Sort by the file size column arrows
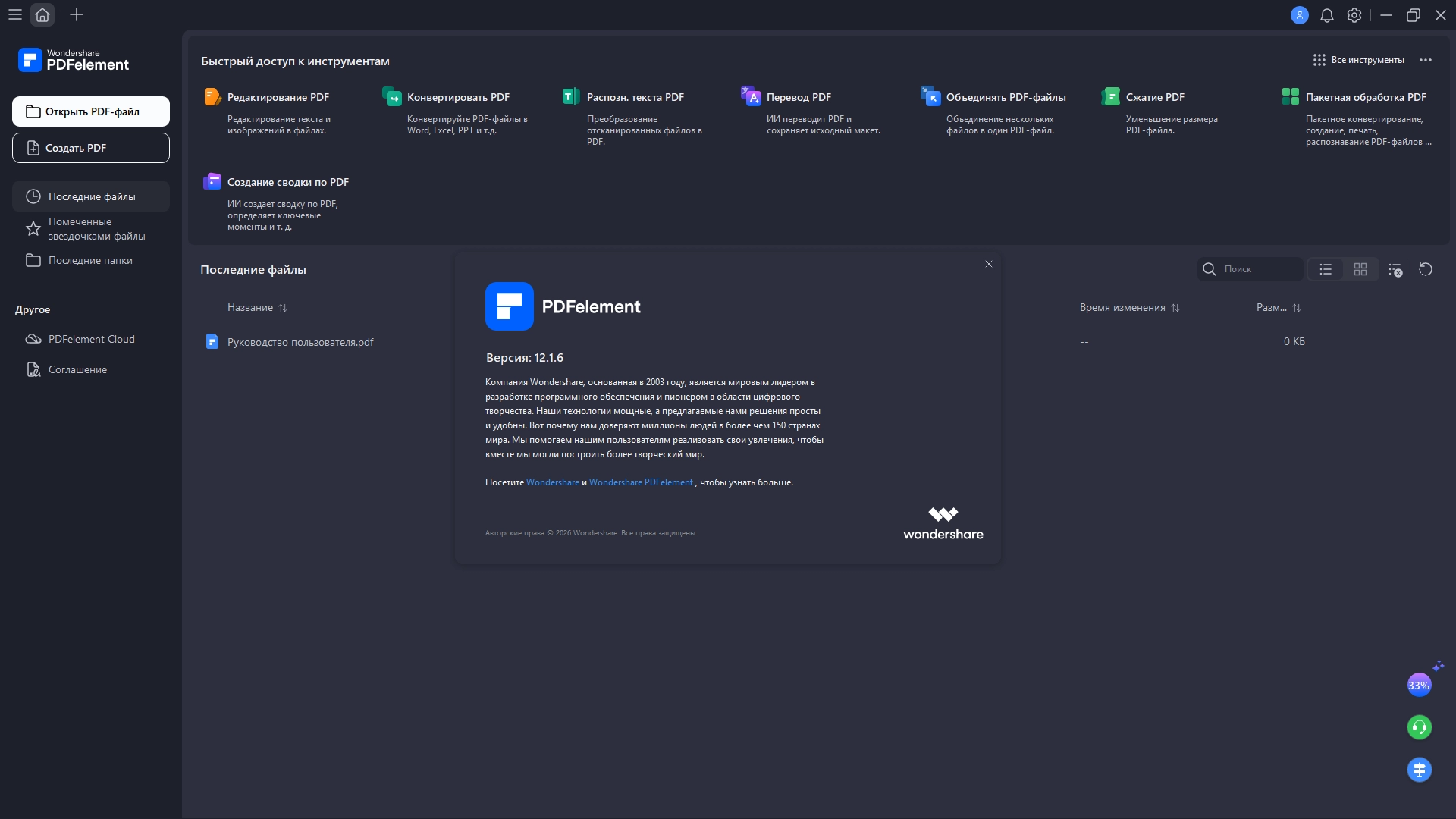 tap(1297, 308)
